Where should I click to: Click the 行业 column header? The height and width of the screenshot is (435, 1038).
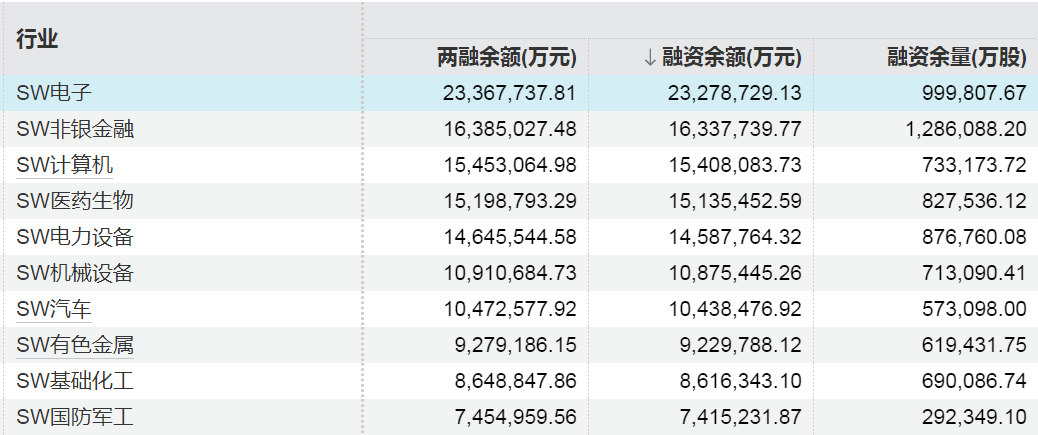click(x=37, y=39)
